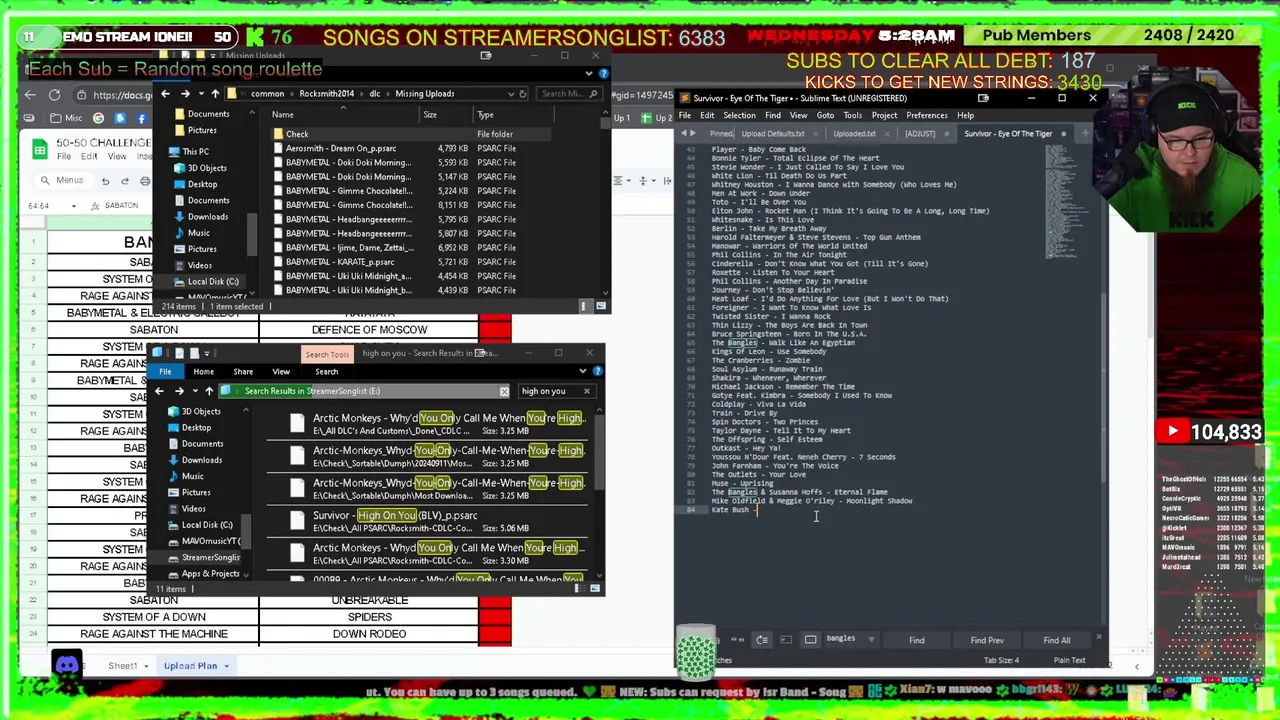This screenshot has width=1280, height=720.
Task: Open Goto menu in Sublime Text
Action: tap(825, 116)
